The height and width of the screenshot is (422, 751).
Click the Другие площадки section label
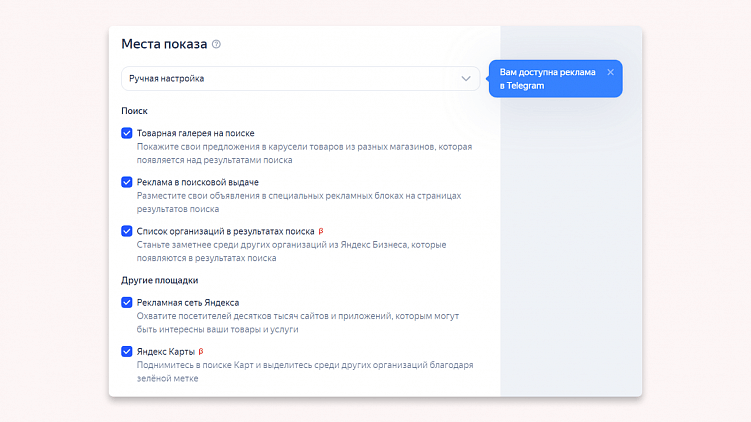159,280
